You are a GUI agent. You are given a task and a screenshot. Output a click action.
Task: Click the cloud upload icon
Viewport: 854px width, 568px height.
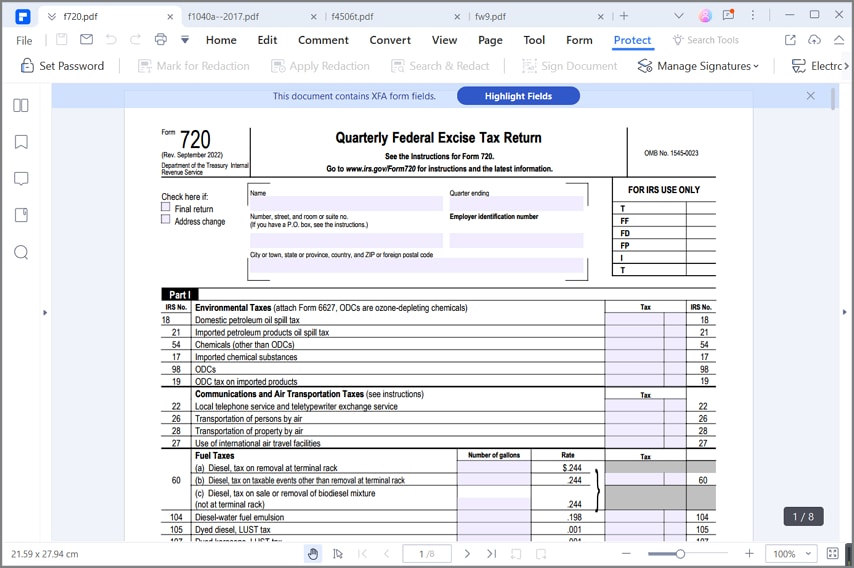[x=814, y=40]
